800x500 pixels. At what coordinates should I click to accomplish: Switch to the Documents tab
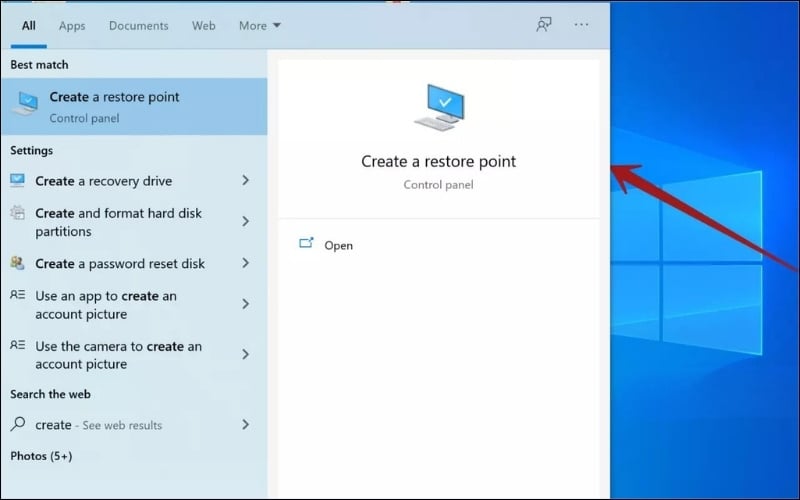pos(138,26)
